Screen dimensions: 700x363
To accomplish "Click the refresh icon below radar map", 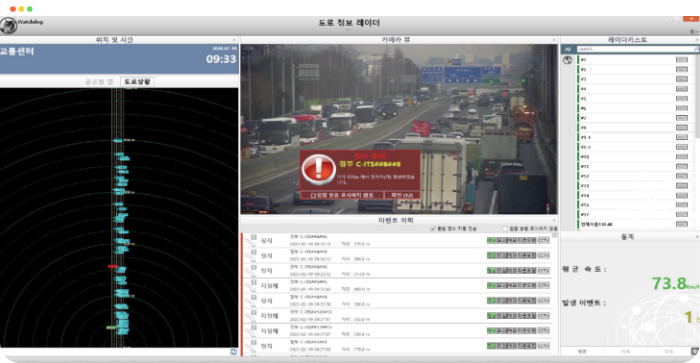I will click(233, 352).
